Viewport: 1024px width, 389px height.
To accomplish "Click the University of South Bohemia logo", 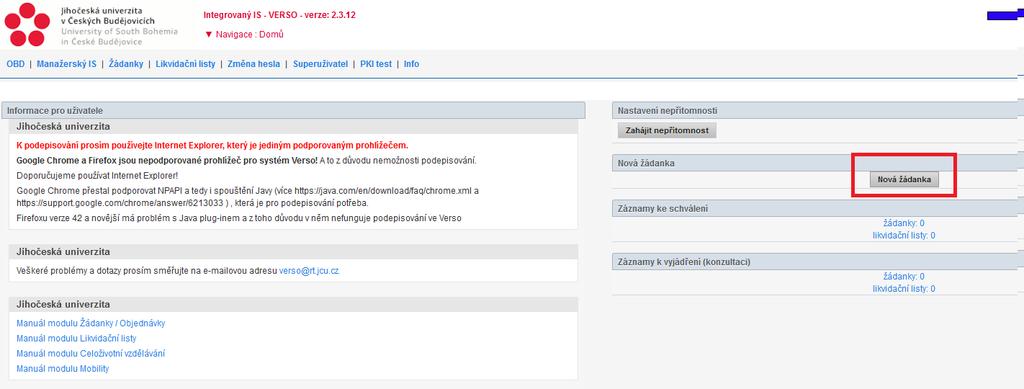I will pyautogui.click(x=27, y=25).
